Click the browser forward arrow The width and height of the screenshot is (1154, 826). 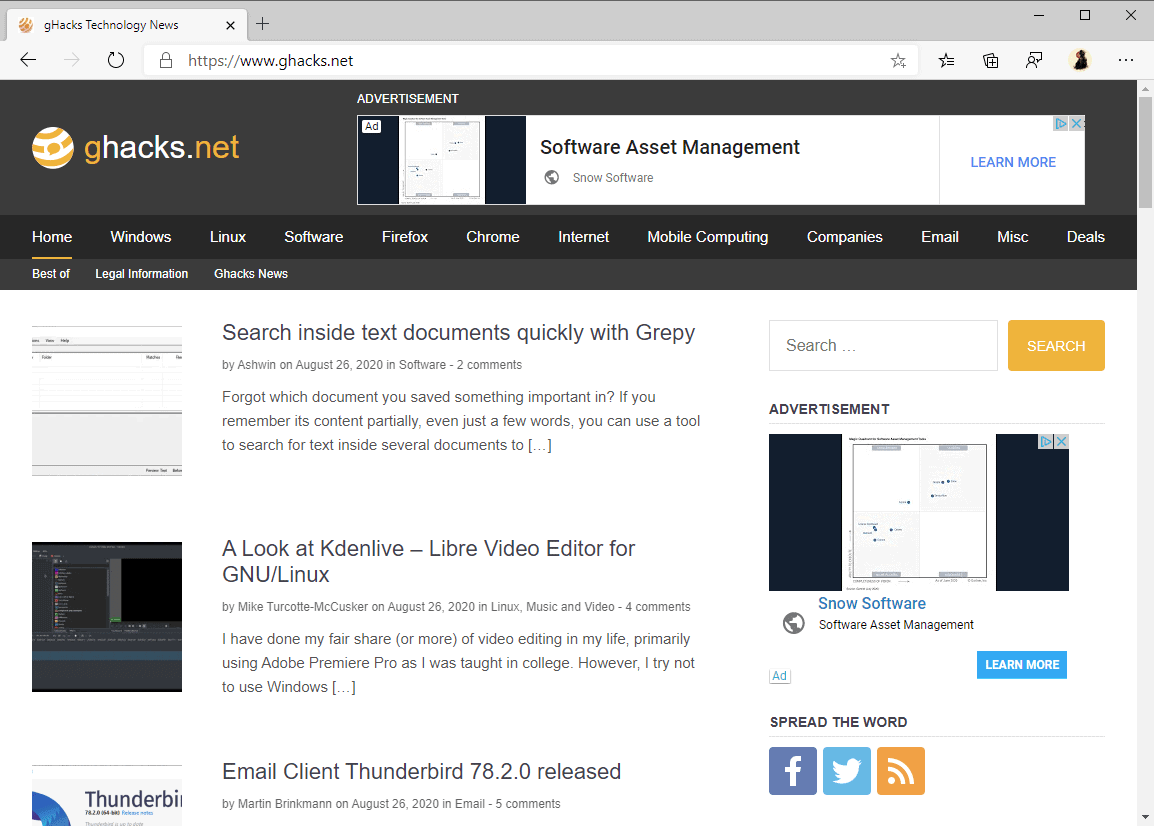pyautogui.click(x=71, y=60)
